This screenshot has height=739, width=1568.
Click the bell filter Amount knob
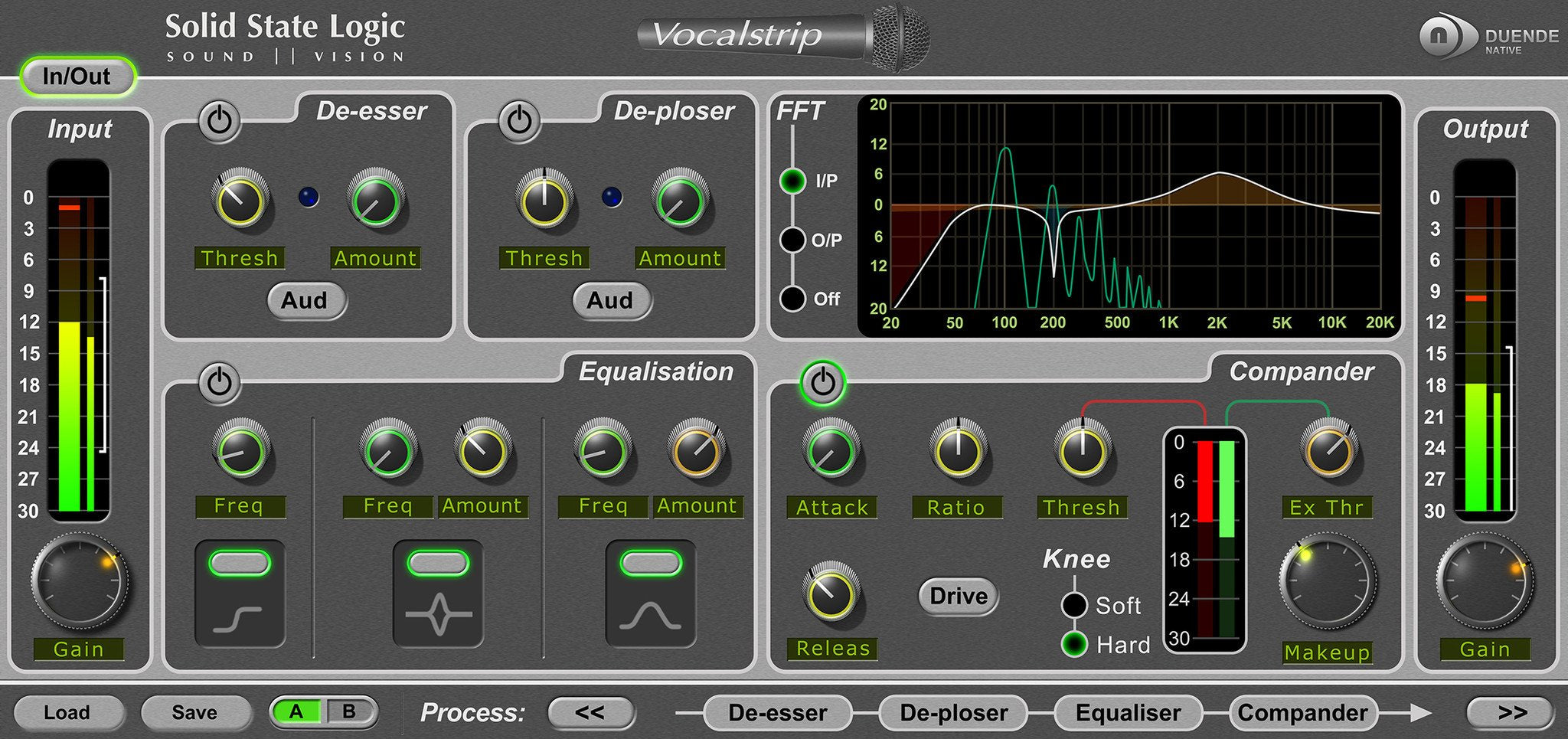click(696, 450)
